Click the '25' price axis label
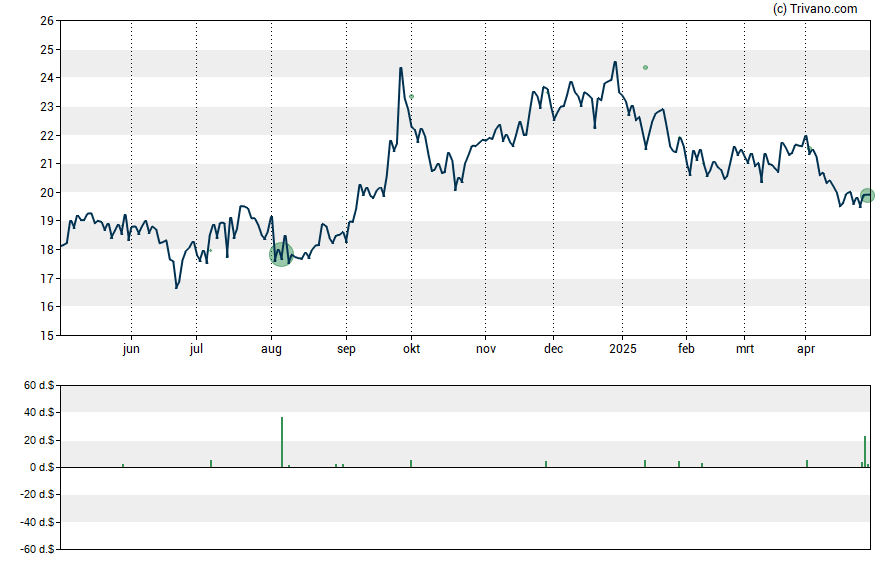This screenshot has width=888, height=565. tap(47, 50)
